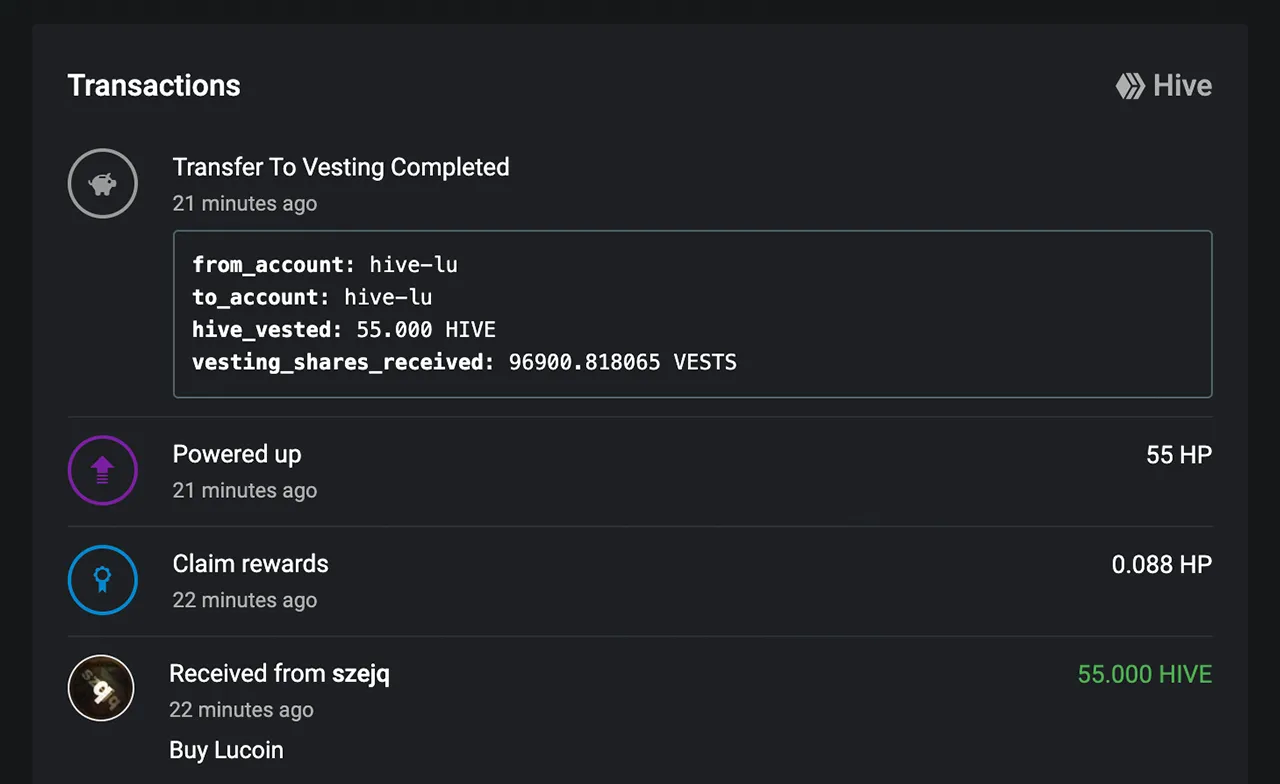Screen dimensions: 1280x784
Task: Click the green 55.000 HIVE amount
Action: click(1145, 675)
